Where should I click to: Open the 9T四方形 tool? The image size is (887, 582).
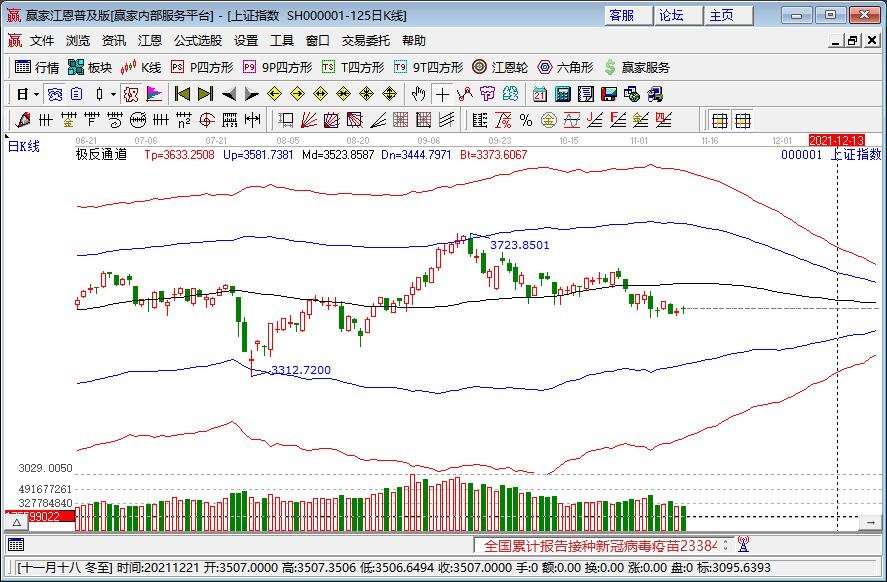click(428, 67)
